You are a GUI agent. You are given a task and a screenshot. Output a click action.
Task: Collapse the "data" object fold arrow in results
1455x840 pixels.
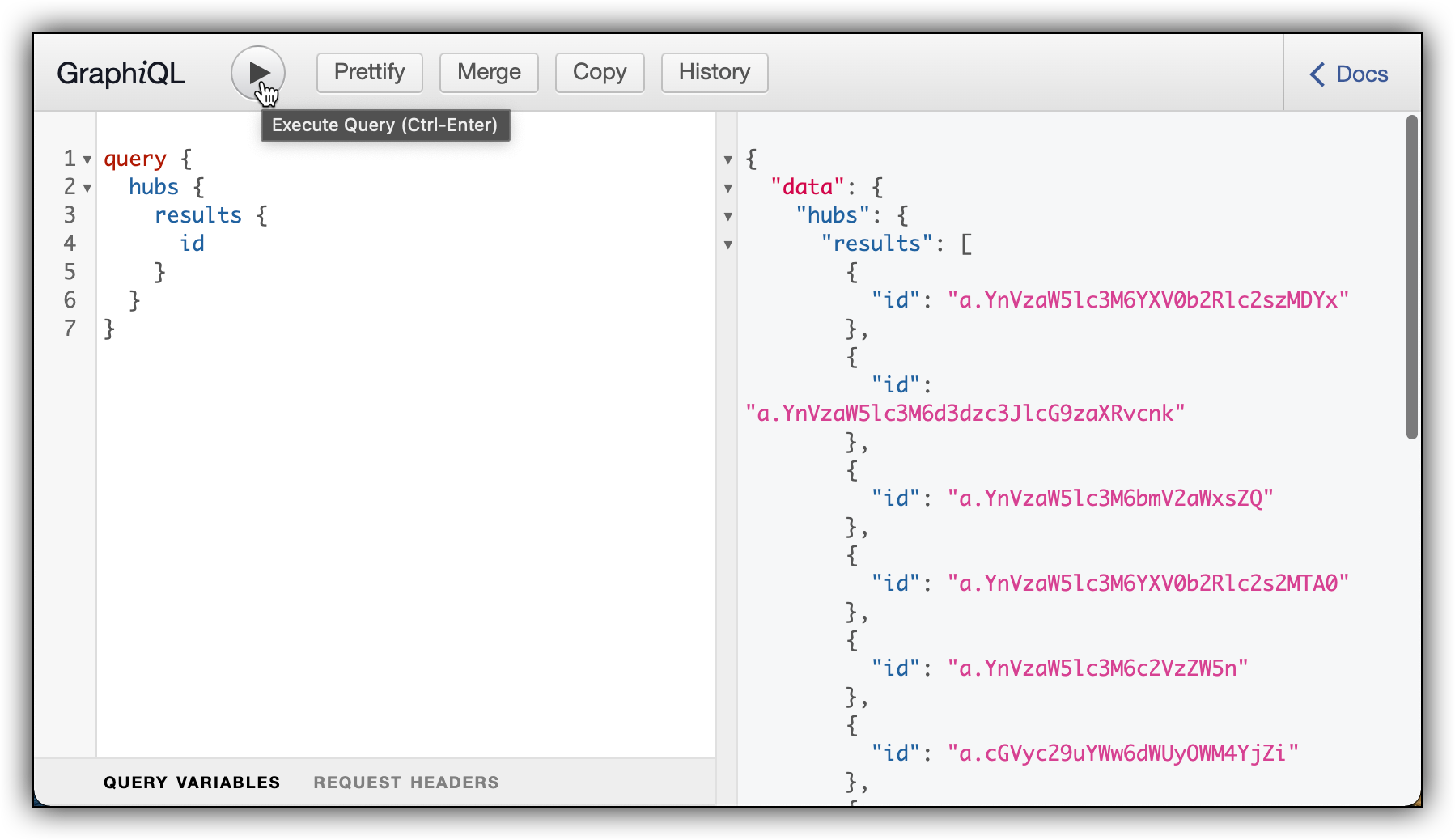(728, 188)
